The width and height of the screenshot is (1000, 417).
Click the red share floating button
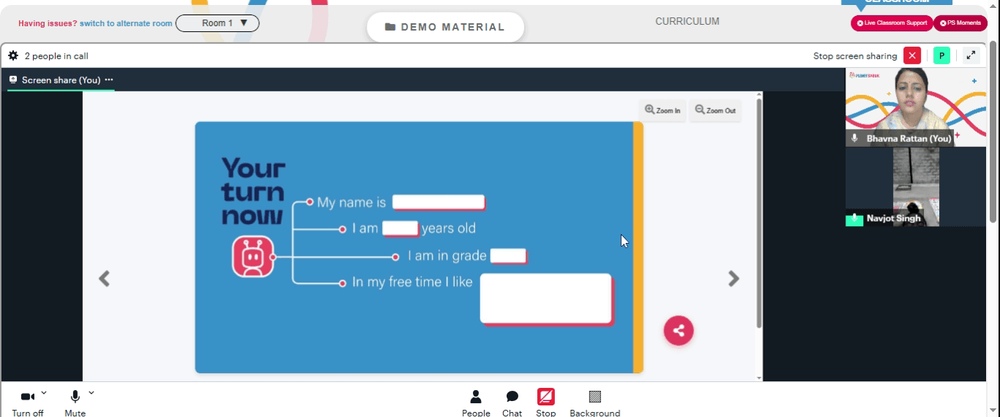point(679,331)
